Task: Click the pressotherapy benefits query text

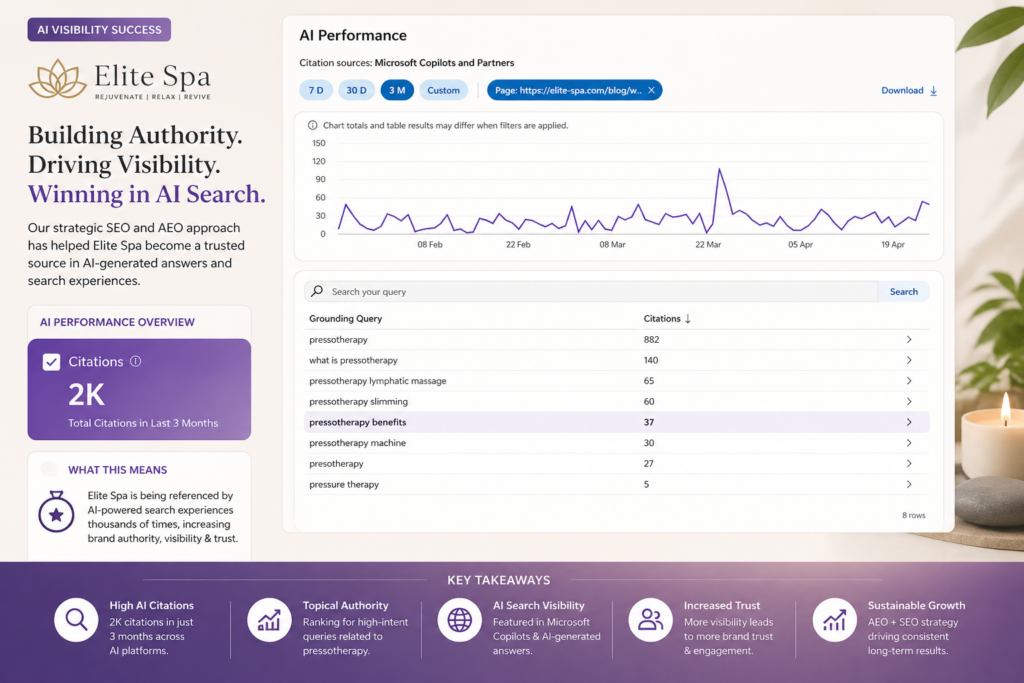Action: 357,422
